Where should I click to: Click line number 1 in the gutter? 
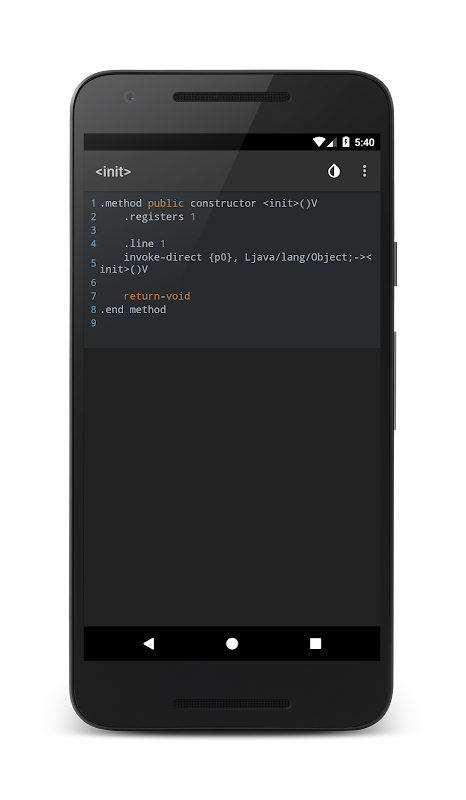click(x=93, y=203)
